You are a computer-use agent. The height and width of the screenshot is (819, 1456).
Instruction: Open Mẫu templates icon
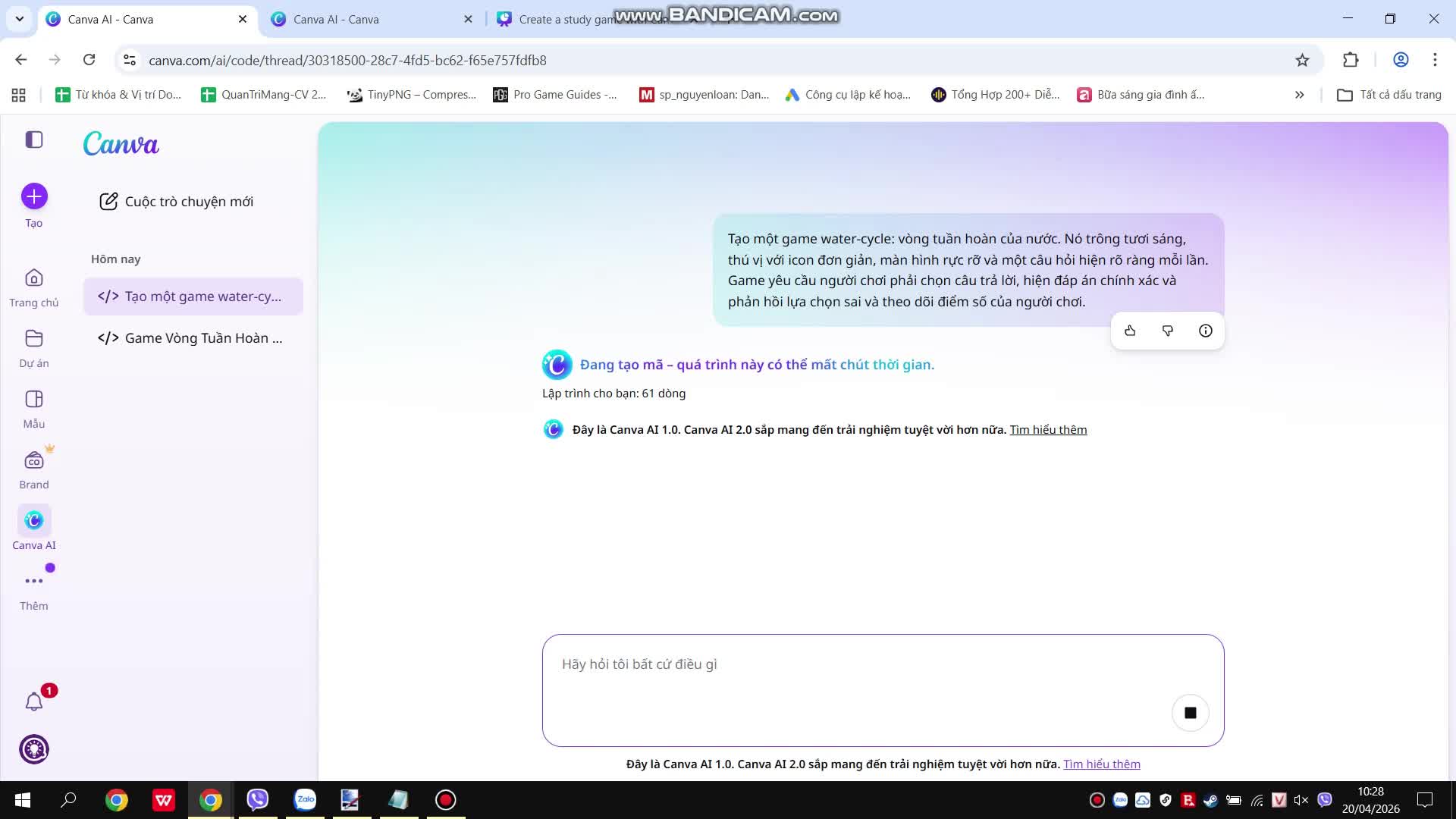pos(34,399)
